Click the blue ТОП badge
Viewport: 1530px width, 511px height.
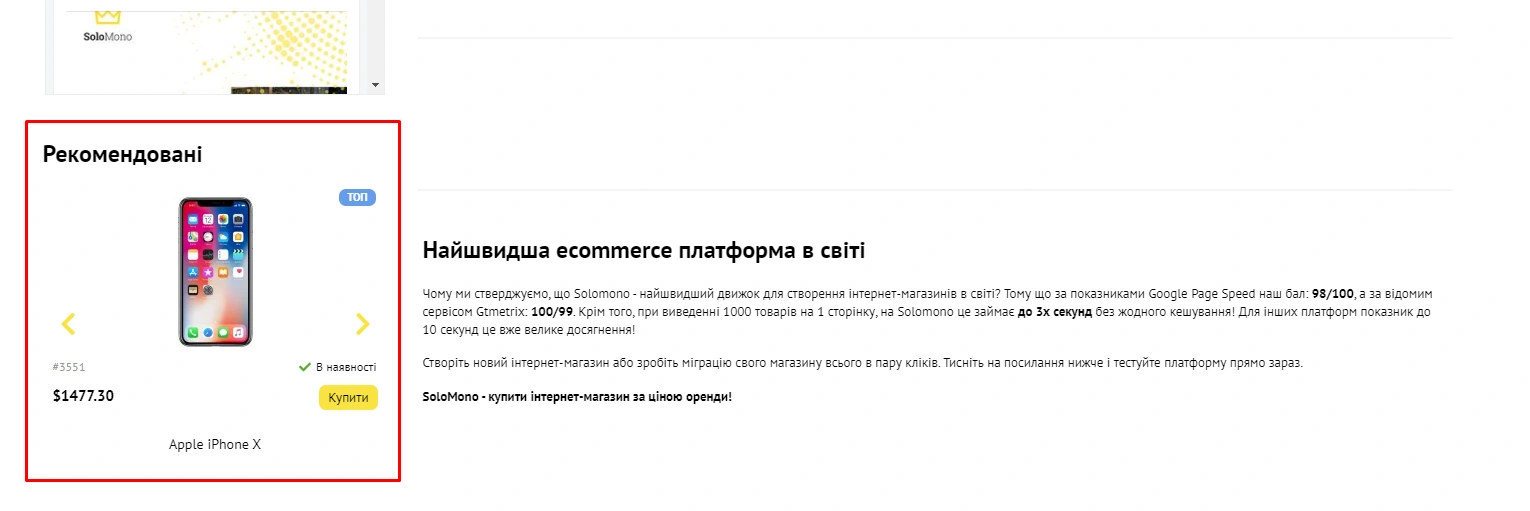coord(357,197)
